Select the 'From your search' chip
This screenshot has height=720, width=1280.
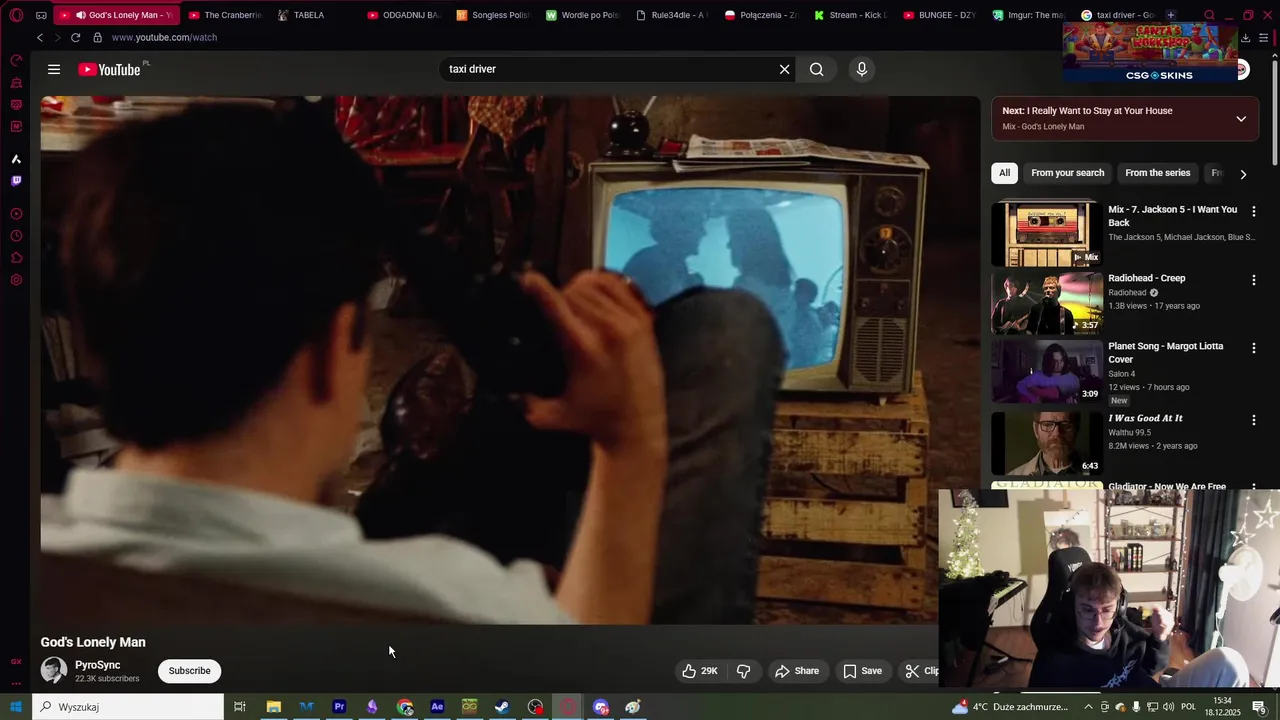coord(1067,173)
